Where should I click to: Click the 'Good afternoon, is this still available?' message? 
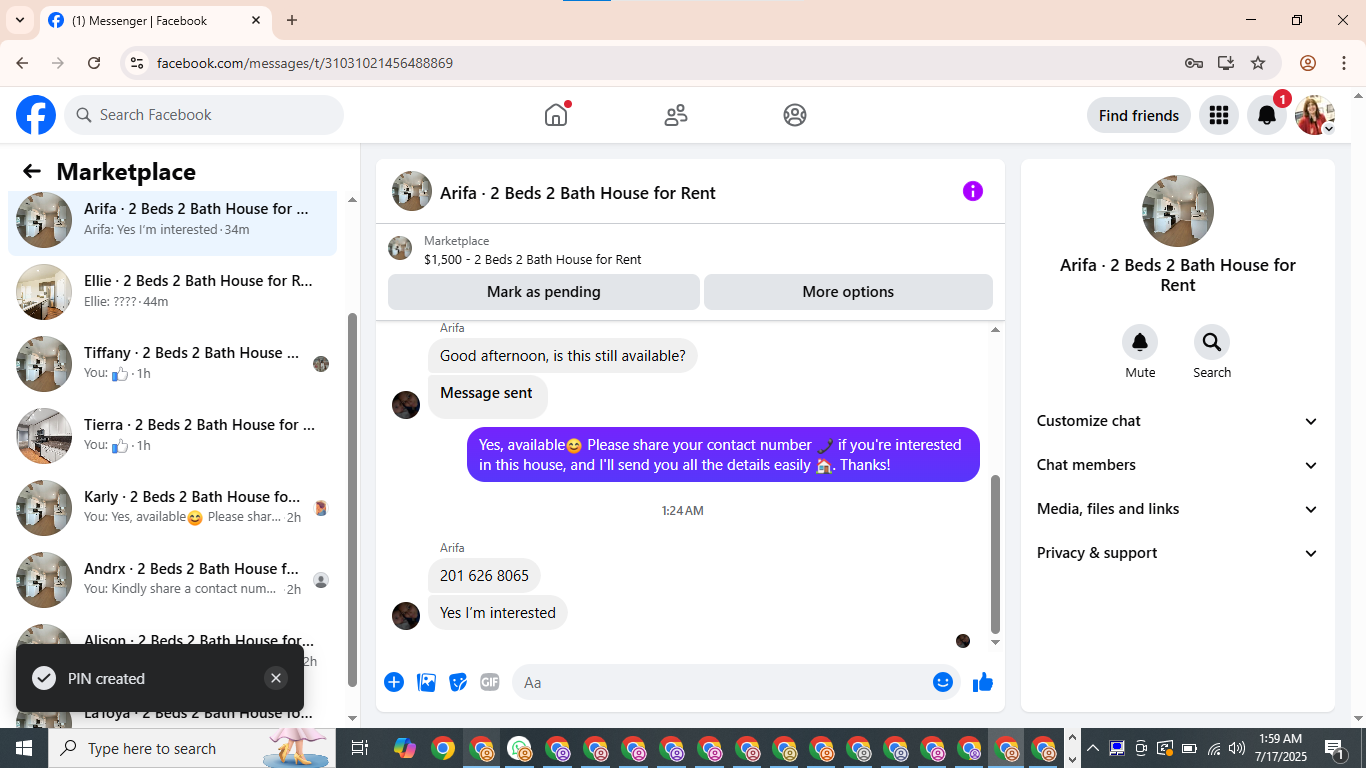(563, 355)
